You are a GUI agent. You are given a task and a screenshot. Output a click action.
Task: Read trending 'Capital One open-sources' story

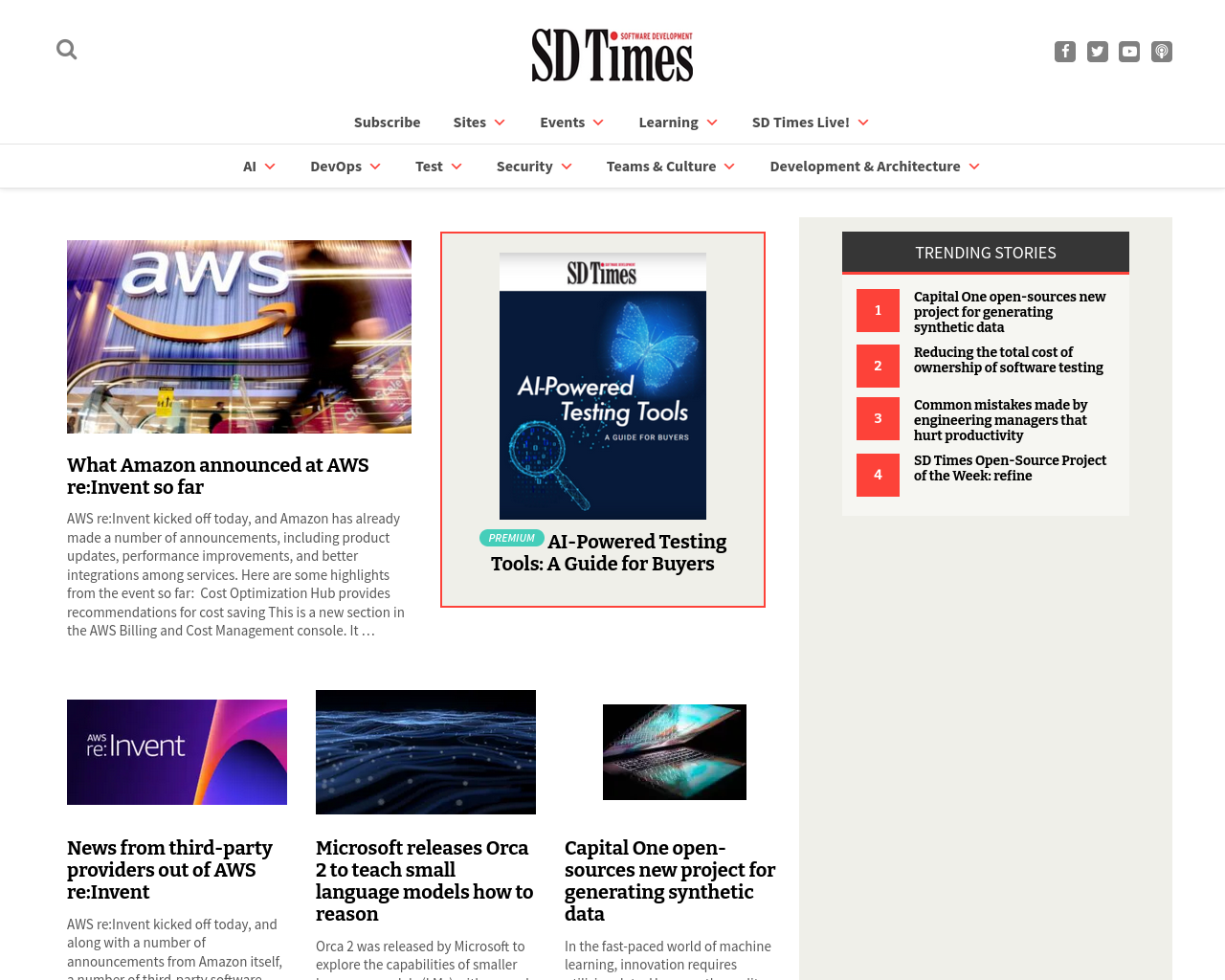(x=1010, y=312)
